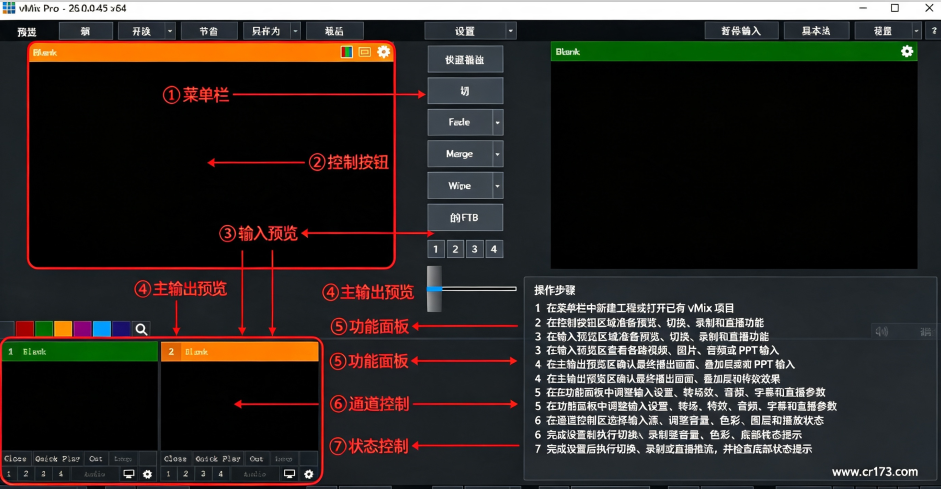This screenshot has height=489, width=941.
Task: Toggle Loop on input 2
Action: [284, 459]
